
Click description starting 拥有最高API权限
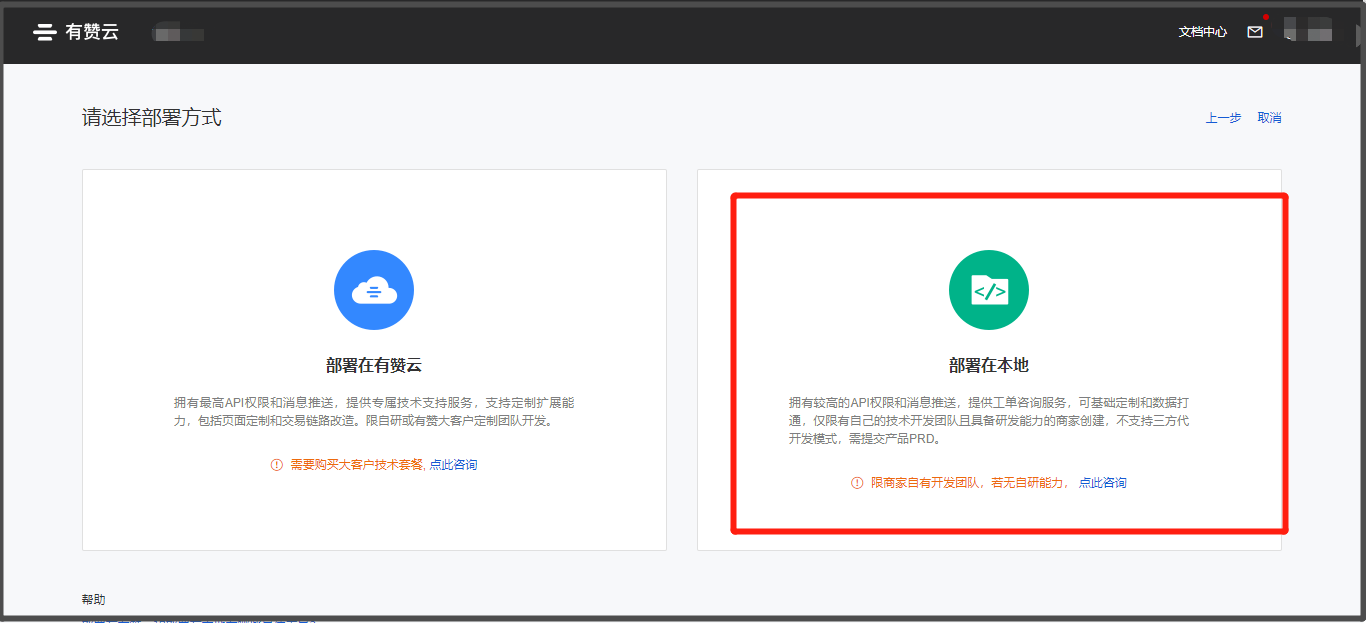coord(374,411)
